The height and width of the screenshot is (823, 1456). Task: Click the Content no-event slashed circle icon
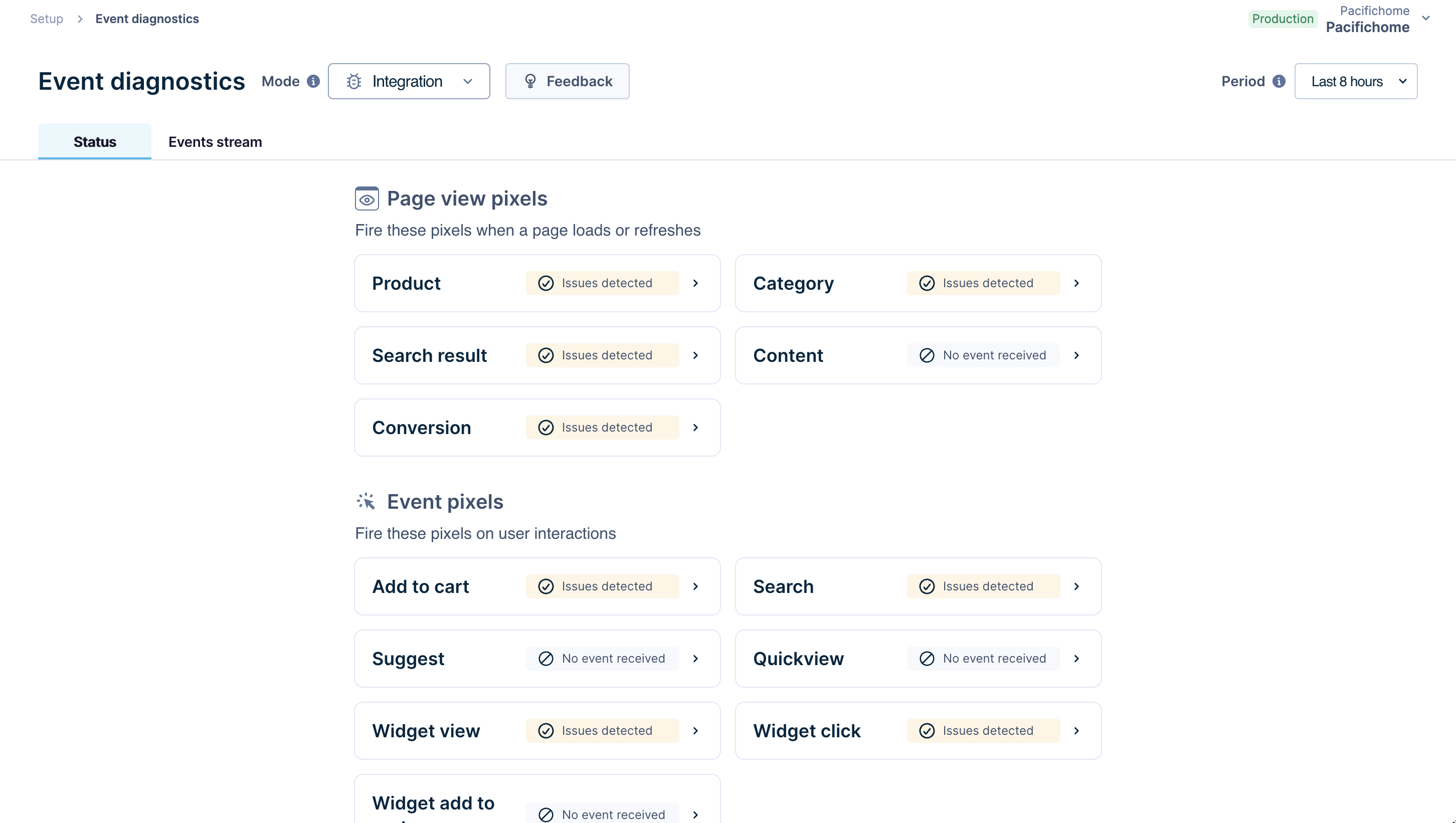(x=927, y=355)
